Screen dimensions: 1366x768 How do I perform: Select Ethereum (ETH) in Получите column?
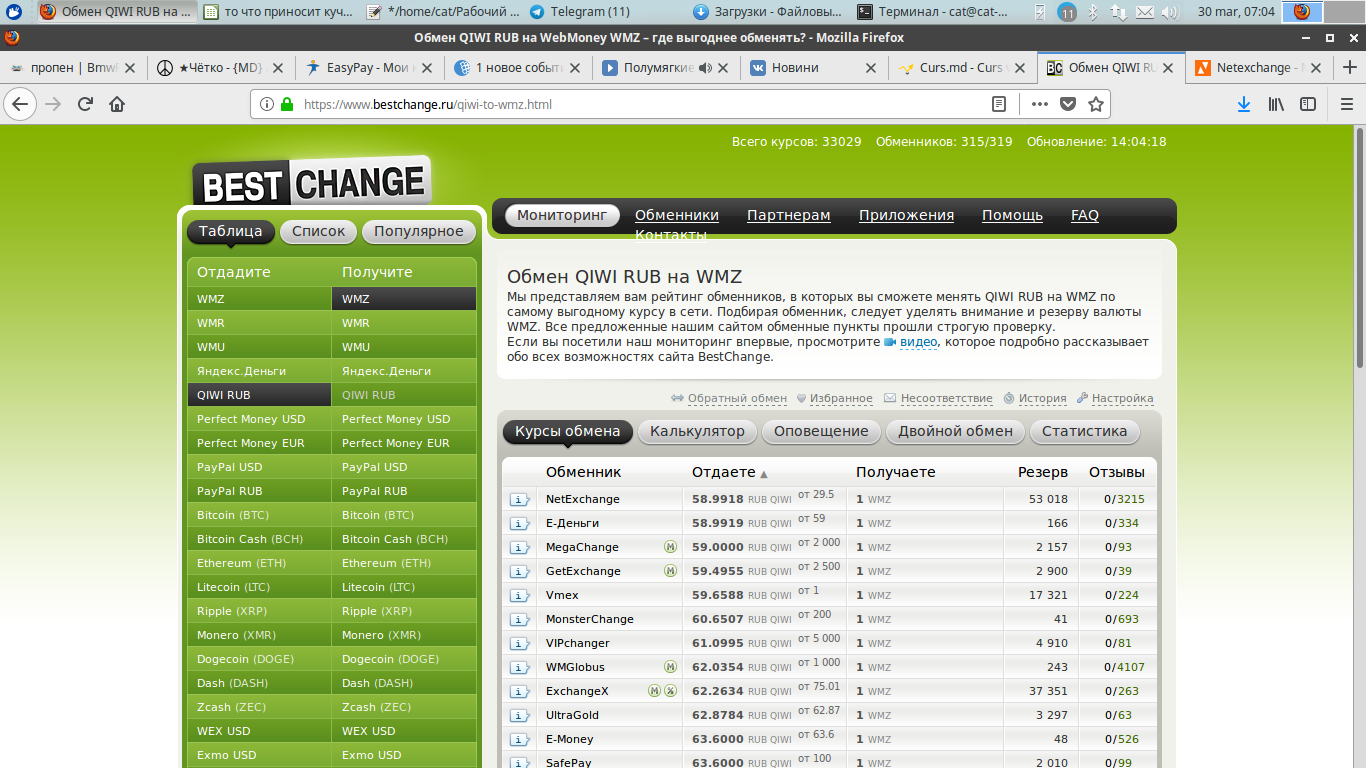[404, 563]
